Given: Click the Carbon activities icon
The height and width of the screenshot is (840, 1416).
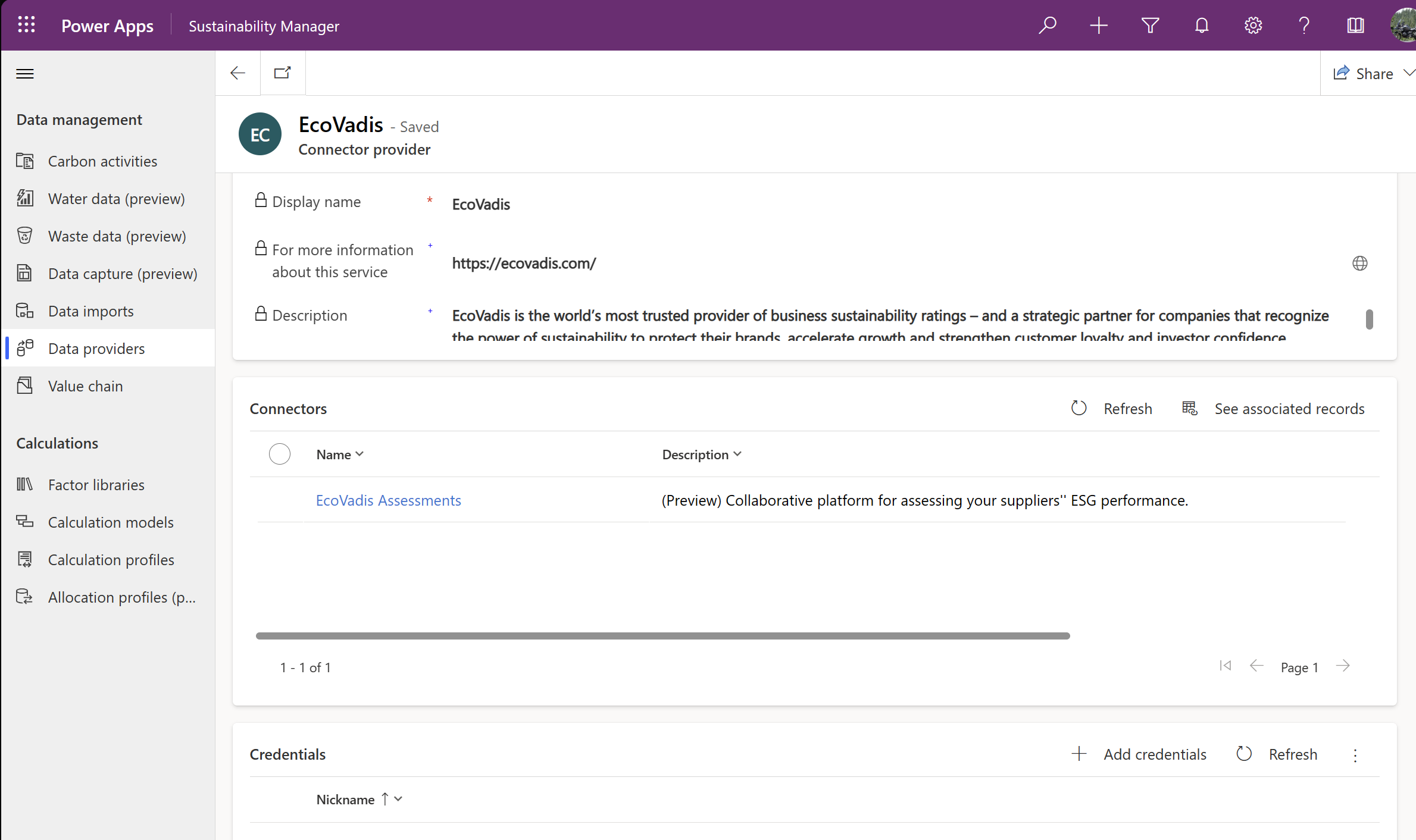Looking at the screenshot, I should pos(24,161).
